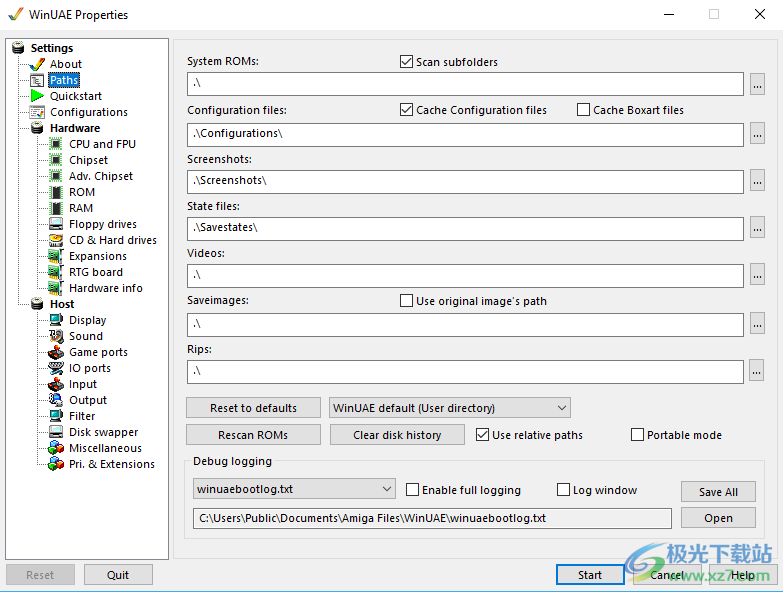Screen dimensions: 783x592
Task: Click the Floppy drives icon
Action: pyautogui.click(x=56, y=224)
